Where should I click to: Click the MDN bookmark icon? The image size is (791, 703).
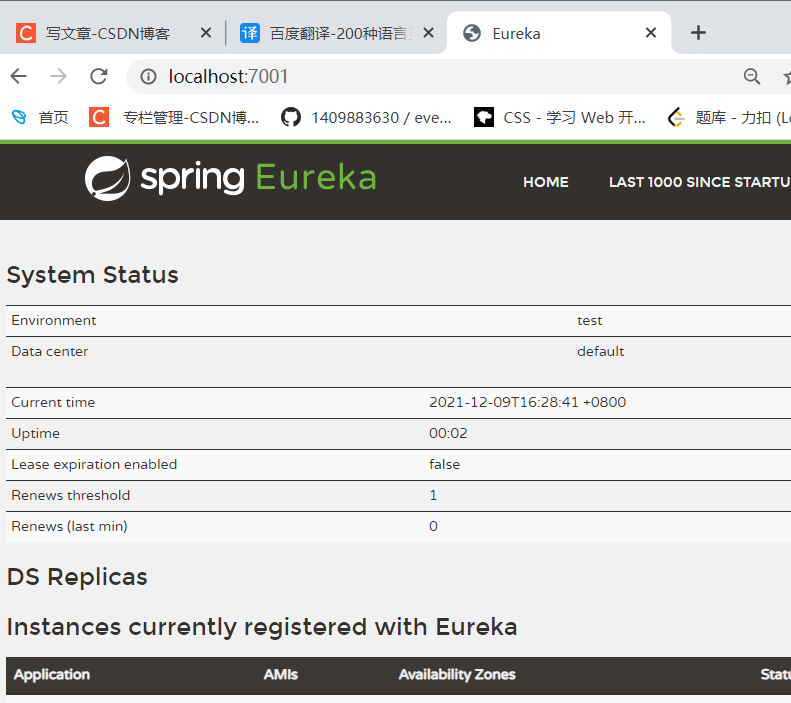pyautogui.click(x=484, y=118)
